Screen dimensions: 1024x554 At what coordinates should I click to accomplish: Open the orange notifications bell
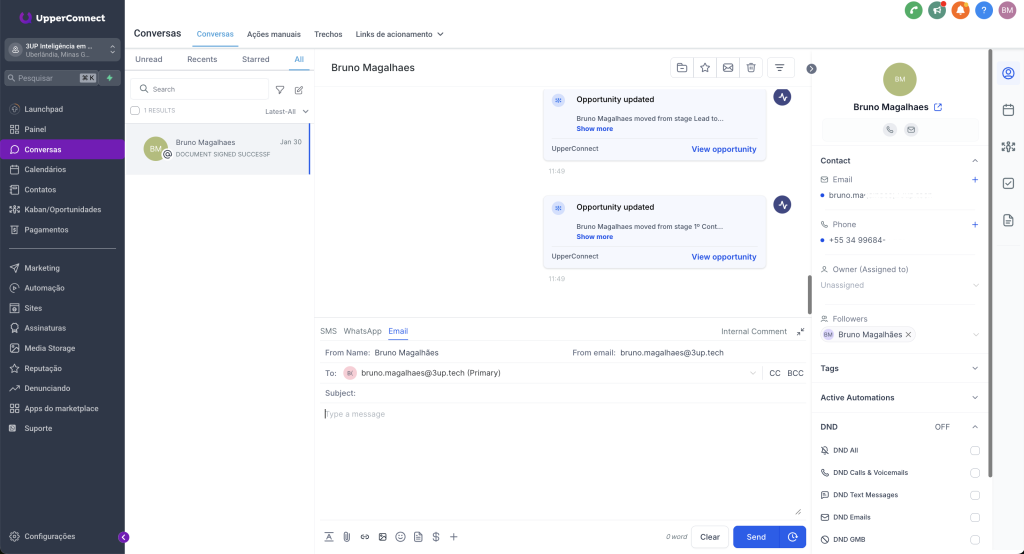point(960,10)
